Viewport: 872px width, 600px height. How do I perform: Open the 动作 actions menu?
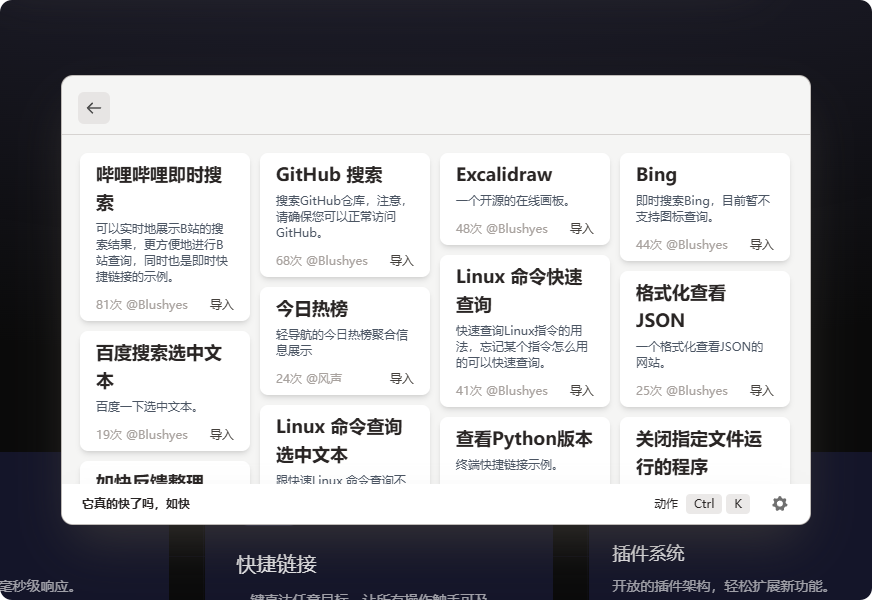[666, 504]
